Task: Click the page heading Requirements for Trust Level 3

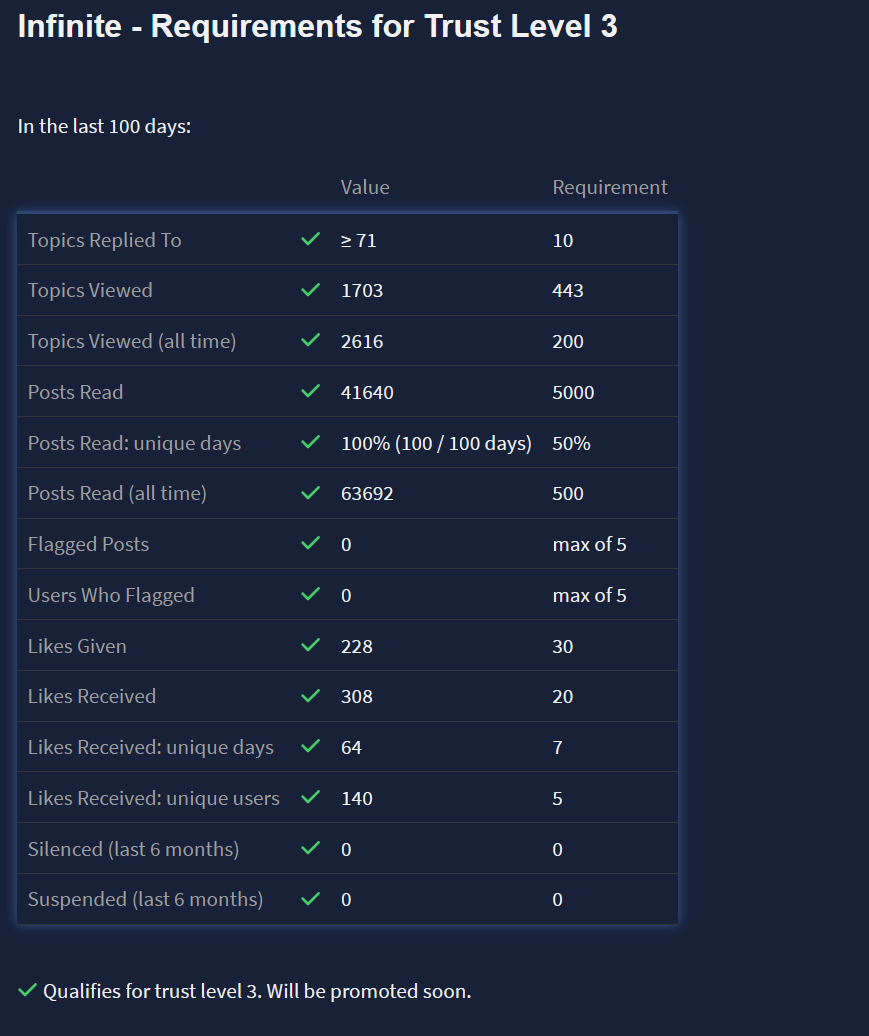Action: (x=317, y=27)
